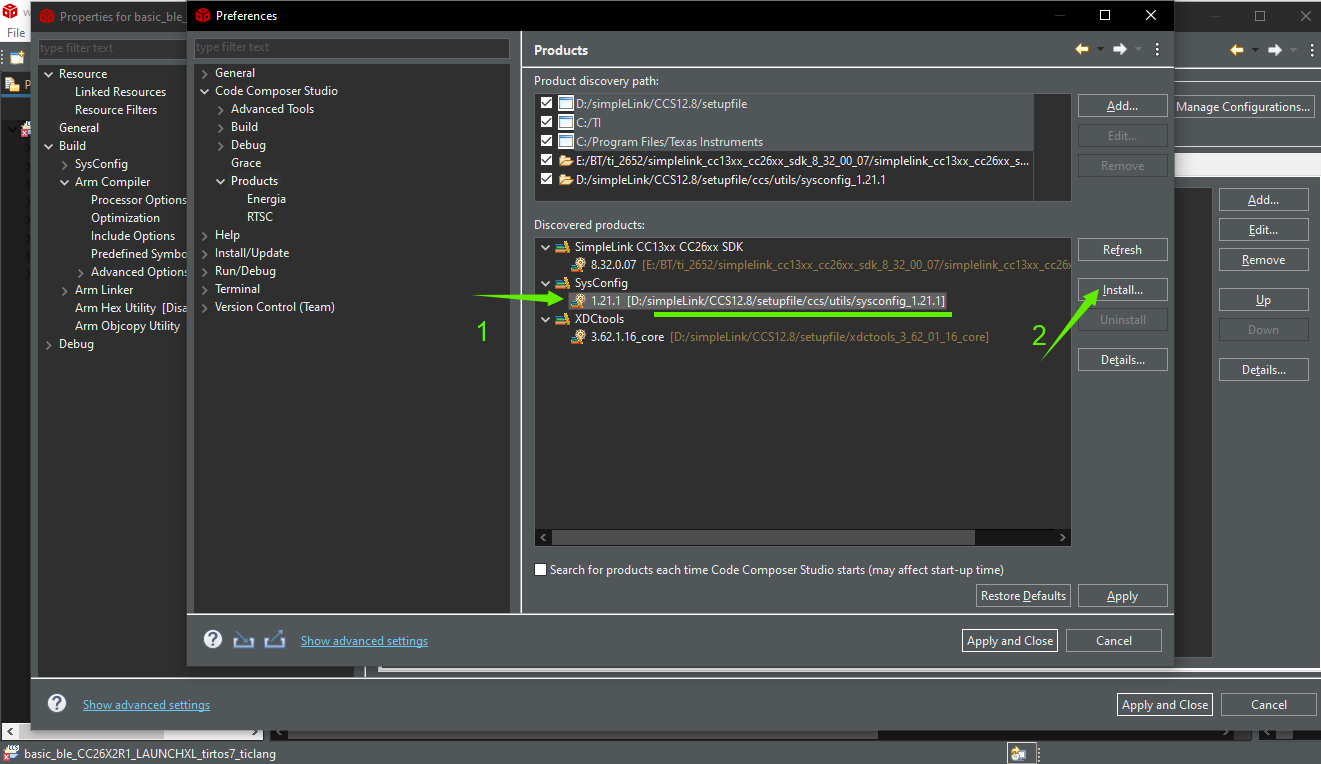Open back history dropdown in Preferences
Screen dimensions: 1321x764
click(1100, 49)
